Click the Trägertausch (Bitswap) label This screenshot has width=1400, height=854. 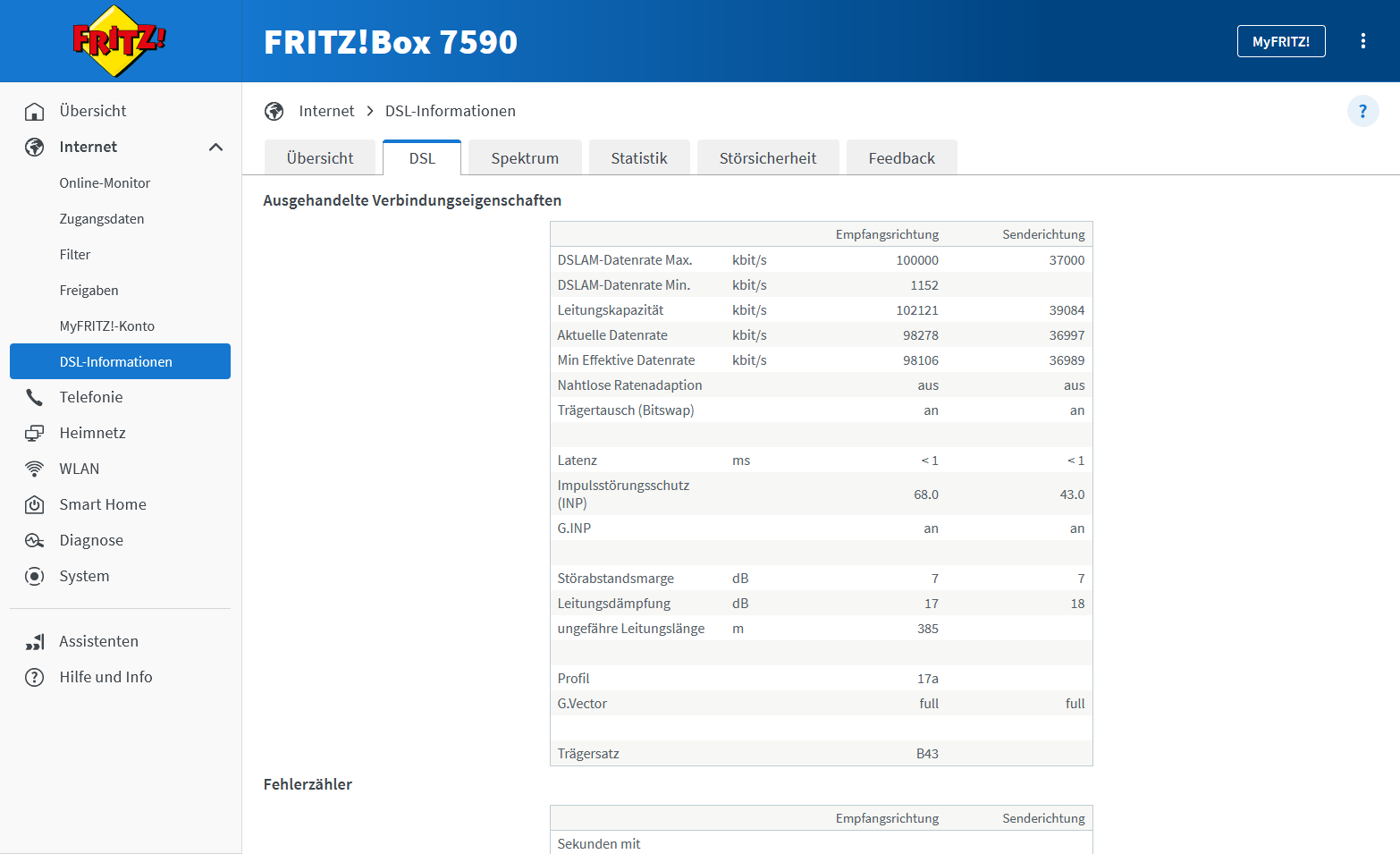click(x=626, y=410)
